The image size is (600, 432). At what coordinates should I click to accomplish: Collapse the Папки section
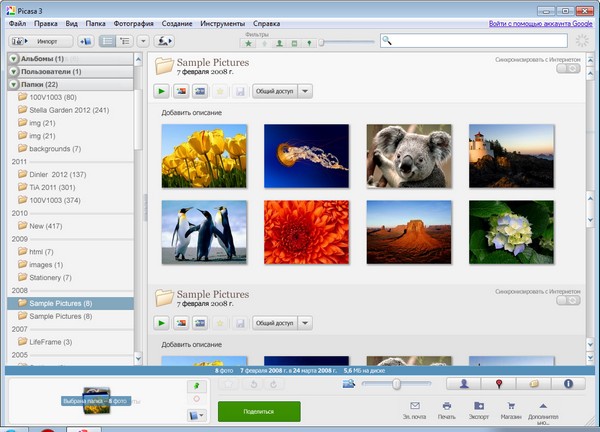click(x=13, y=85)
